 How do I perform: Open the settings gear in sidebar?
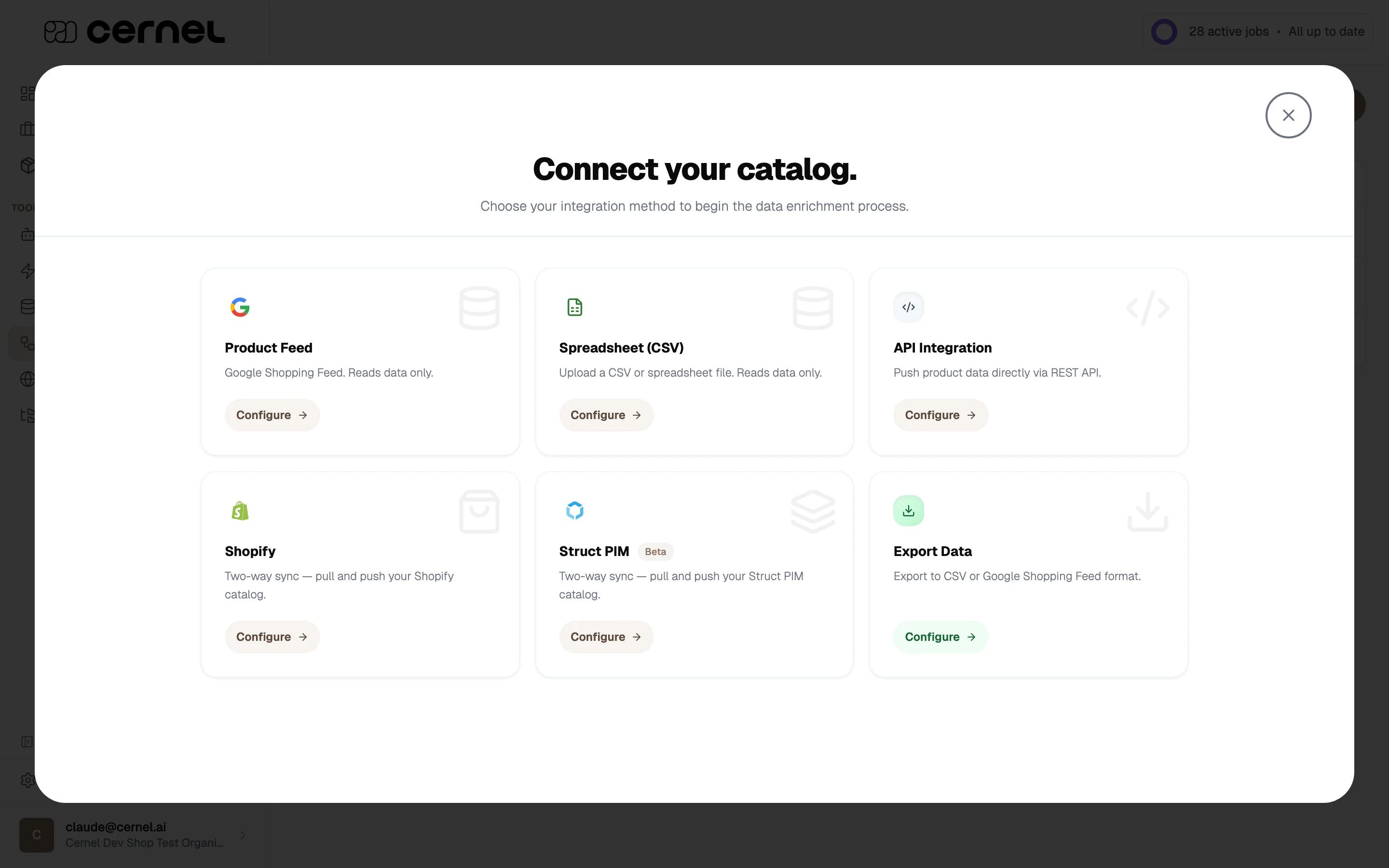[27, 780]
